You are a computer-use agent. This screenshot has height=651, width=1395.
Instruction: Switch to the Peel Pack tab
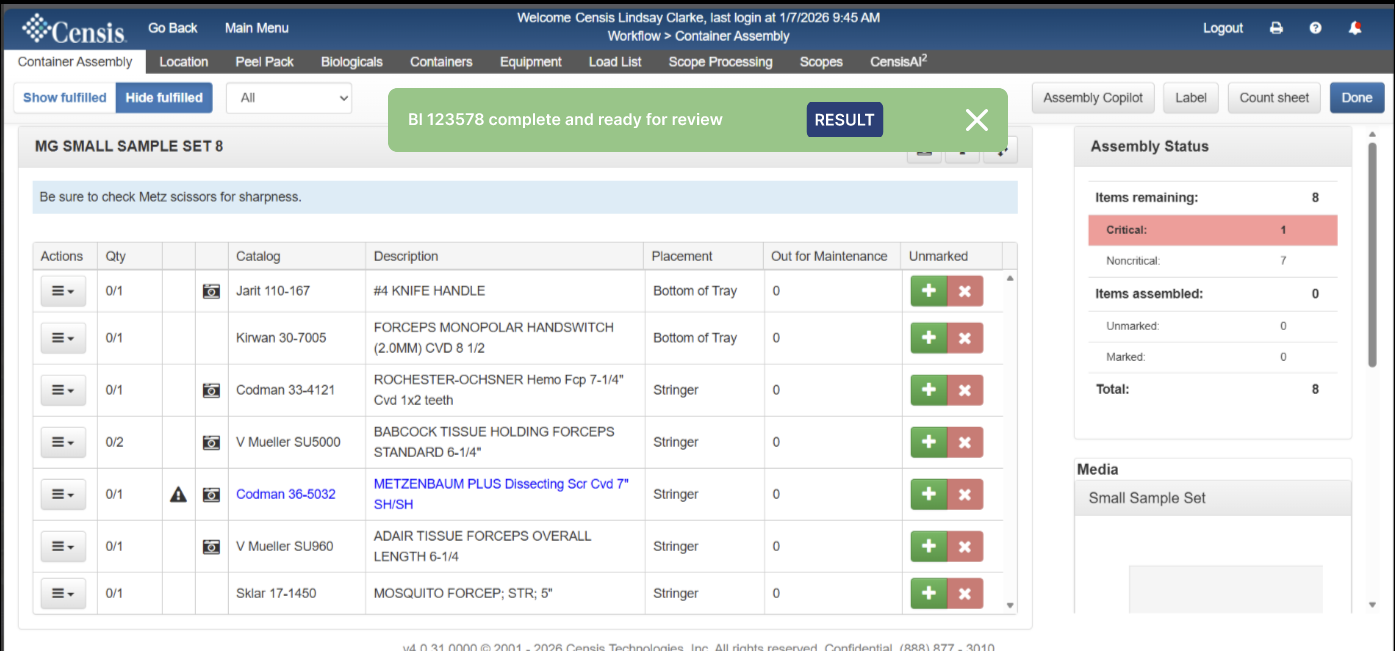coord(265,62)
